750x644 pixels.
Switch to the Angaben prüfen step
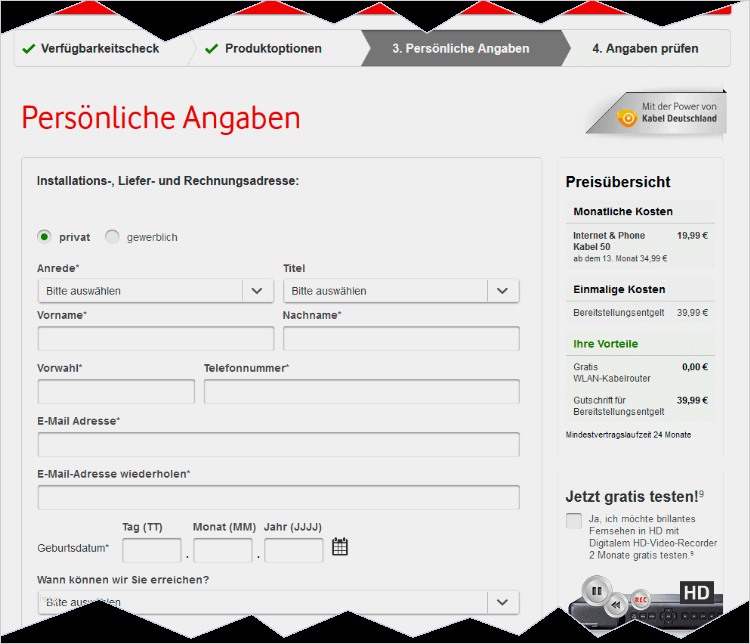(x=645, y=48)
